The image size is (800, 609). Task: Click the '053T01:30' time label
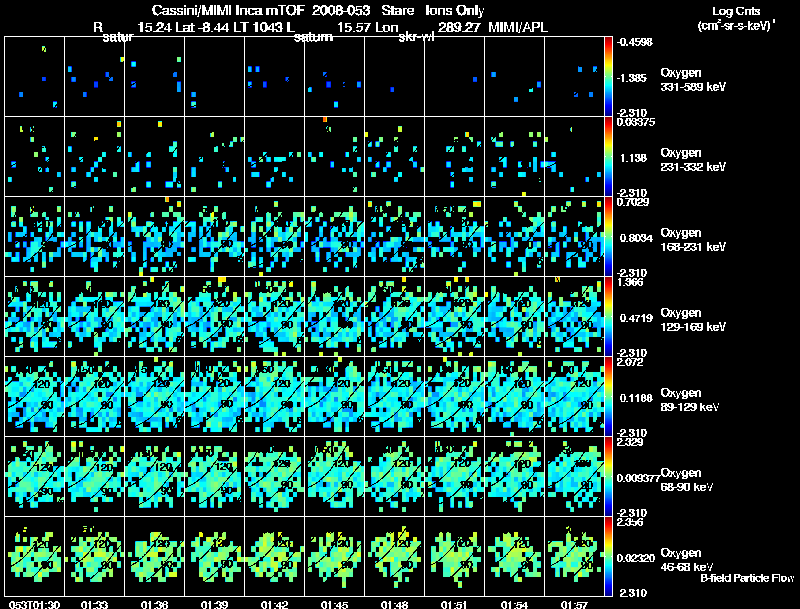click(x=34, y=605)
